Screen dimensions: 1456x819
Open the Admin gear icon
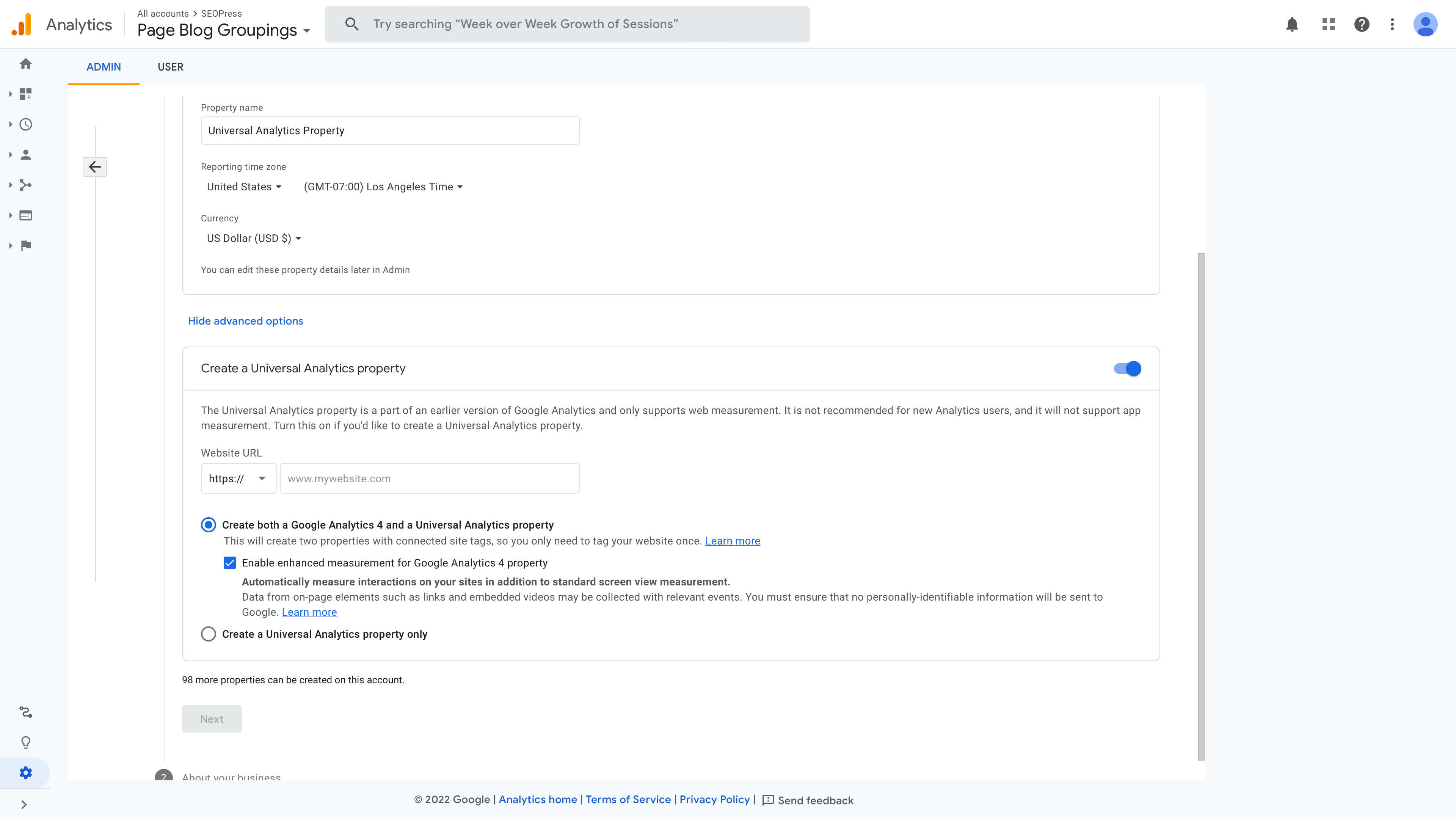click(25, 773)
